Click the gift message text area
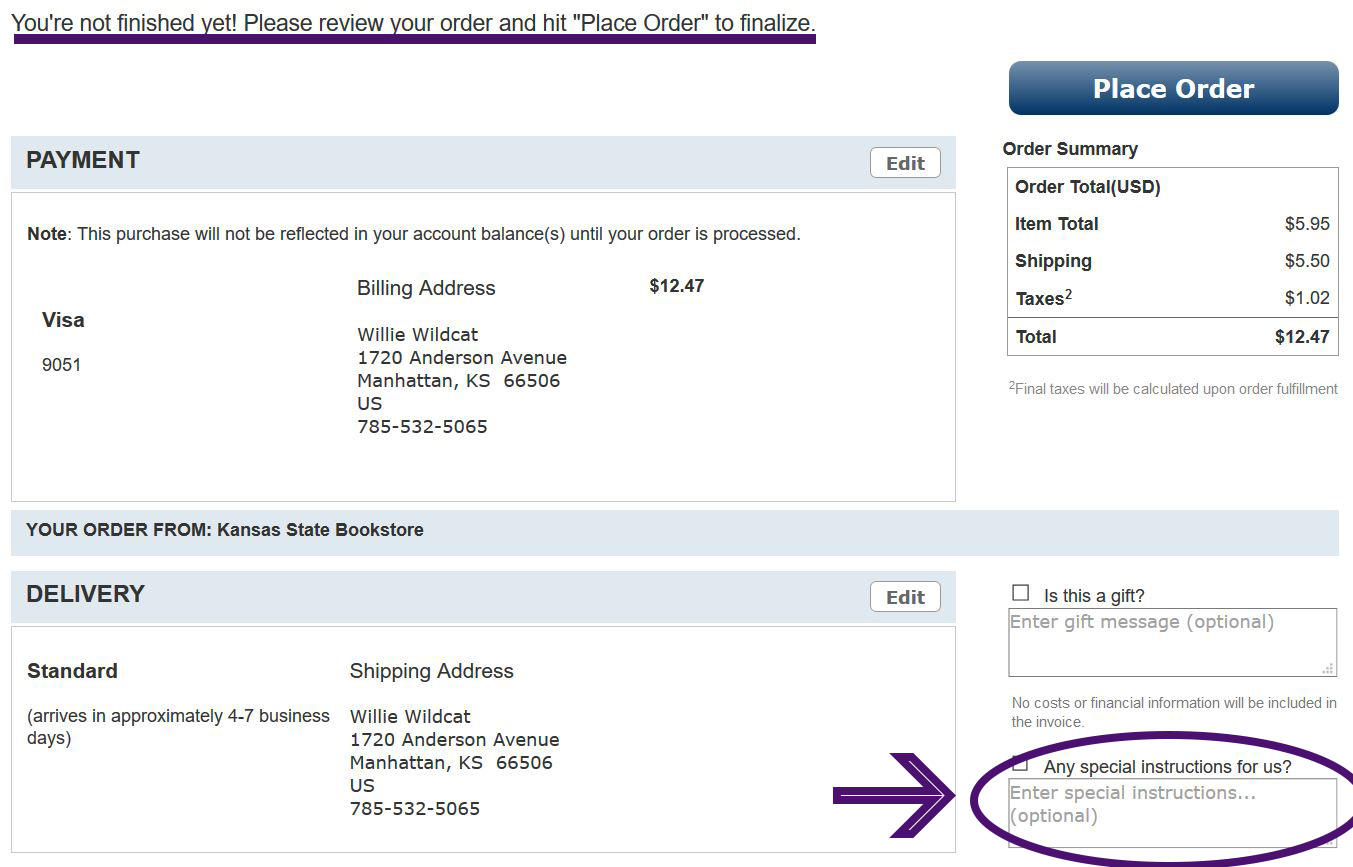This screenshot has height=867, width=1353. point(1172,640)
